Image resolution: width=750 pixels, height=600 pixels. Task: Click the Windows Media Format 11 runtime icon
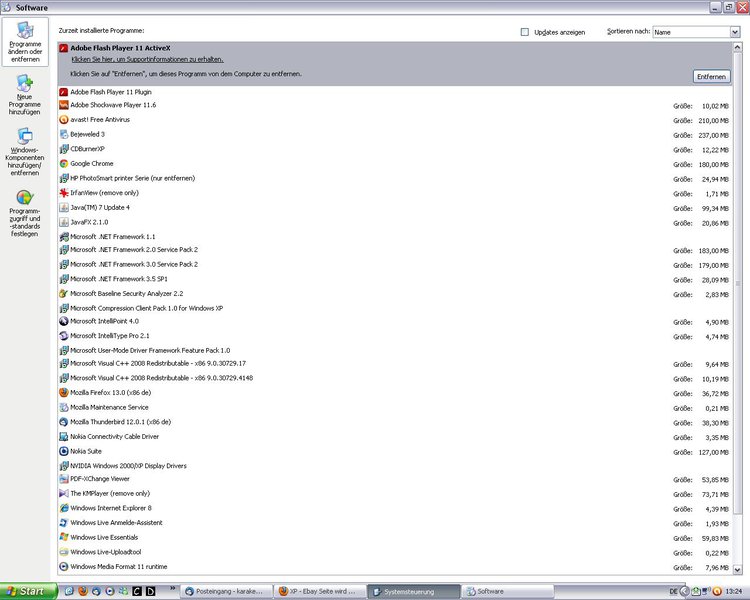pyautogui.click(x=64, y=567)
